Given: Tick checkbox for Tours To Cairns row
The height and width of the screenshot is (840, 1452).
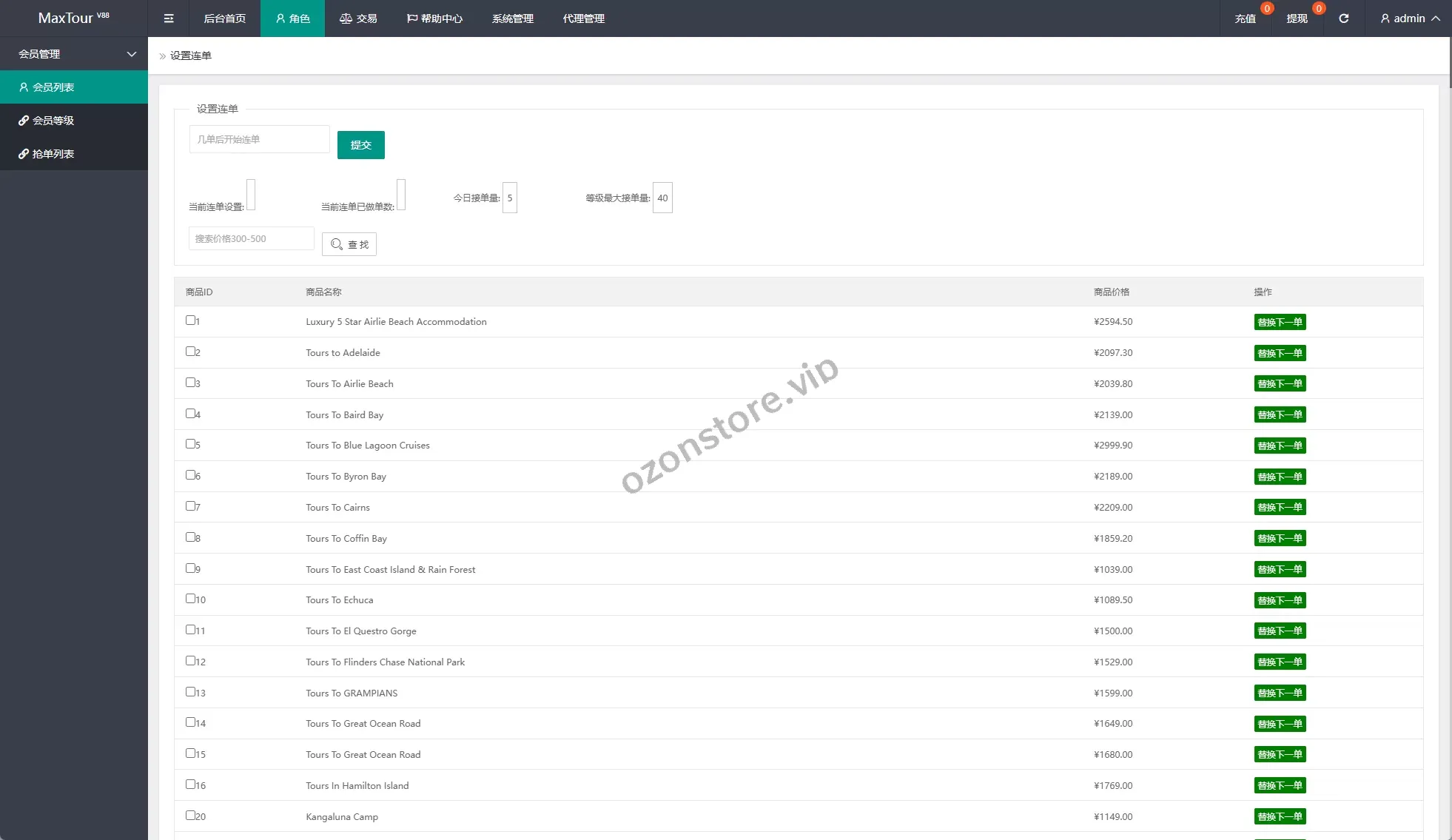Looking at the screenshot, I should pos(190,506).
